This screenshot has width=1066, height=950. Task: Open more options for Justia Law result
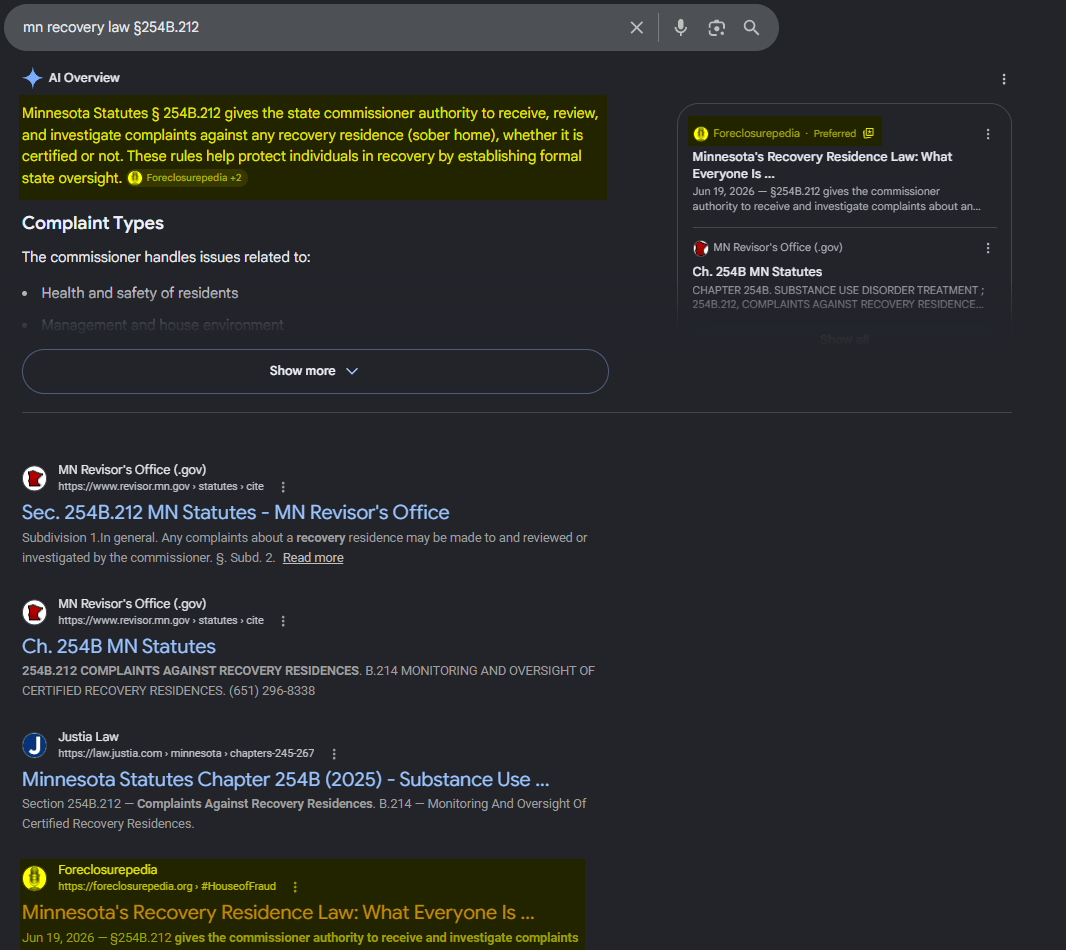coord(334,753)
